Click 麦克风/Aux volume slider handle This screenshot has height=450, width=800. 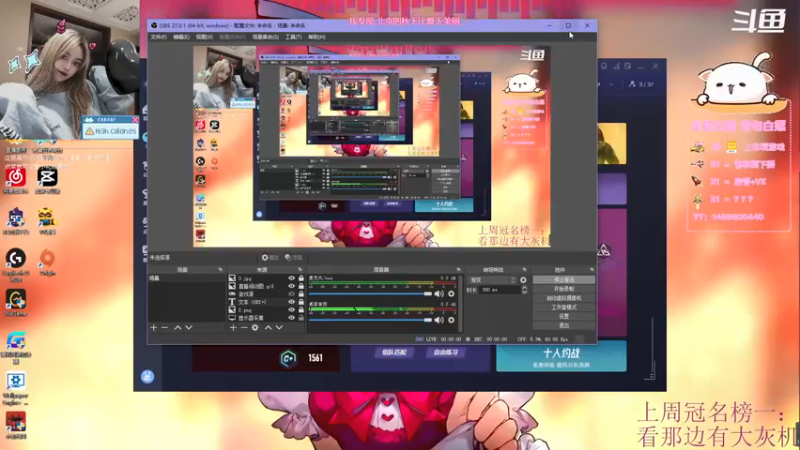[x=428, y=294]
